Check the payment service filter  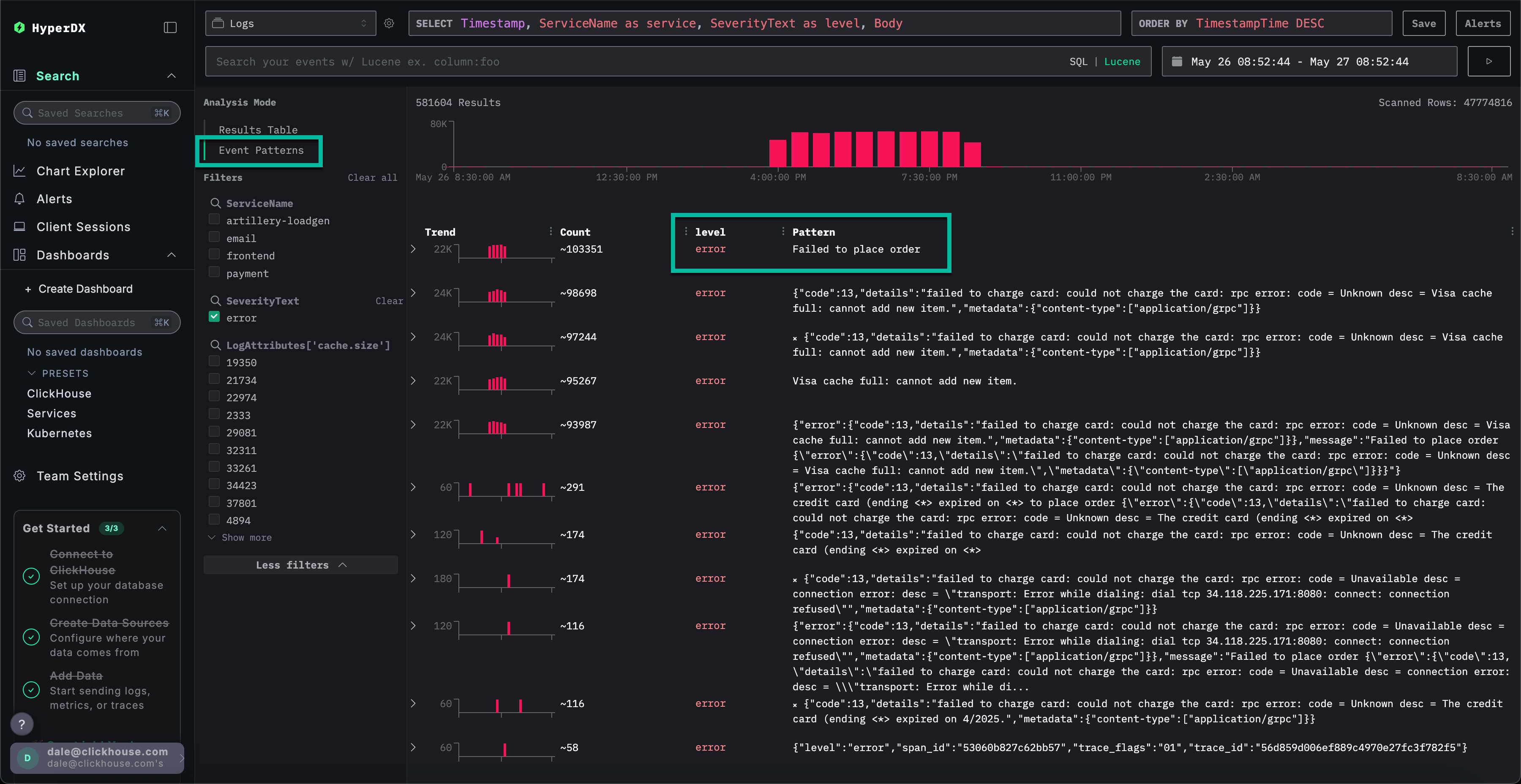click(x=214, y=272)
